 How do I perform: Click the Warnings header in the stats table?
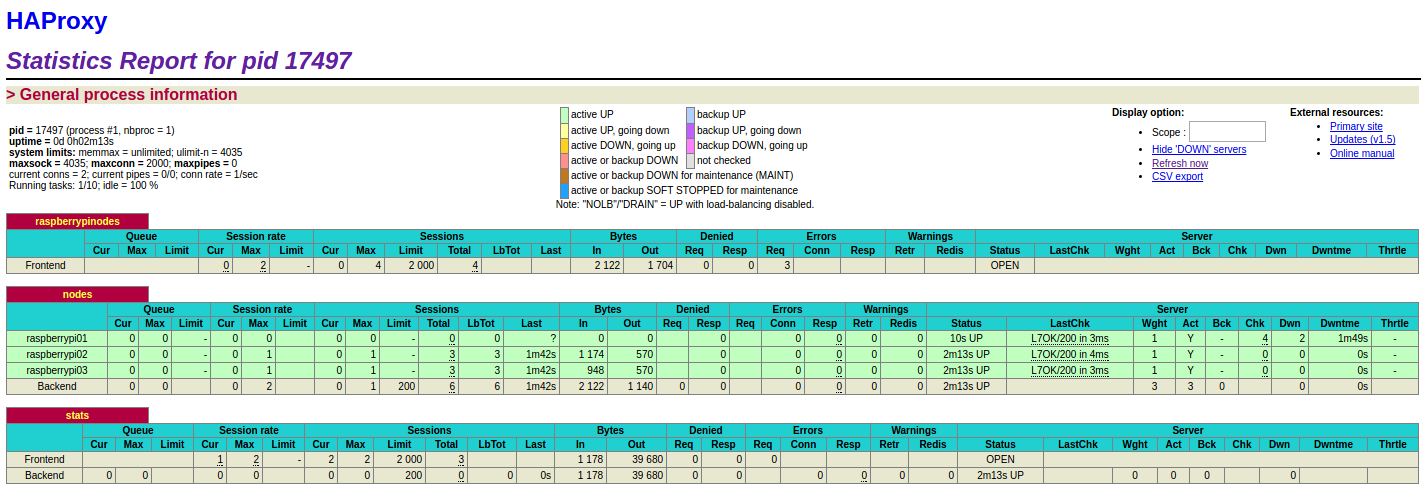[913, 430]
